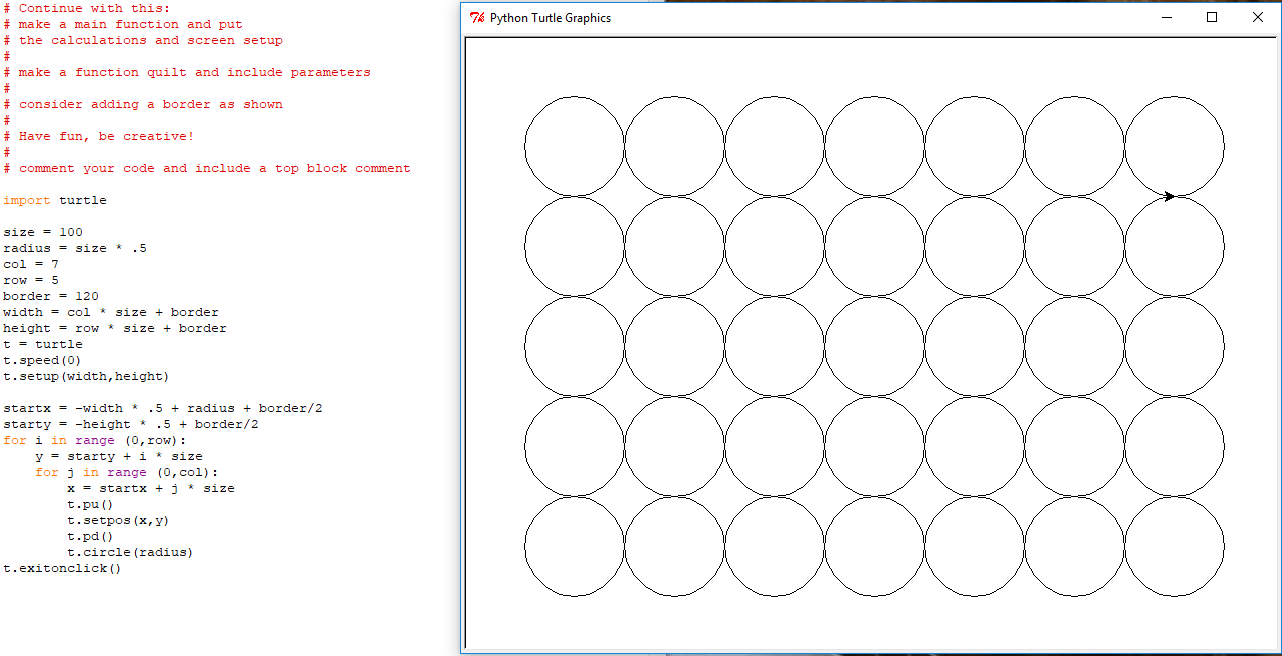Image resolution: width=1282 pixels, height=656 pixels.
Task: Close the Python Turtle Graphics window
Action: click(x=1258, y=17)
